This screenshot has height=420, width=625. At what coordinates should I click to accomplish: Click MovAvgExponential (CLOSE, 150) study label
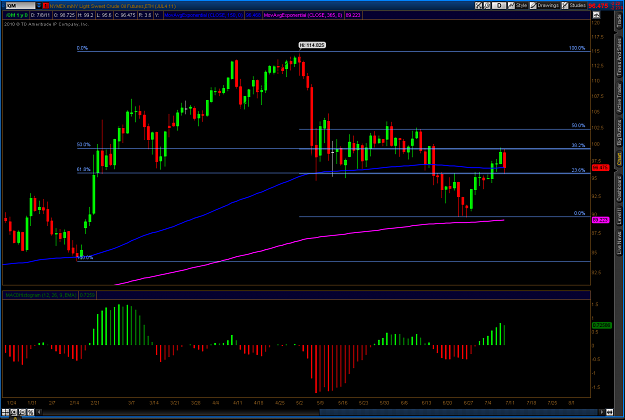[x=204, y=15]
